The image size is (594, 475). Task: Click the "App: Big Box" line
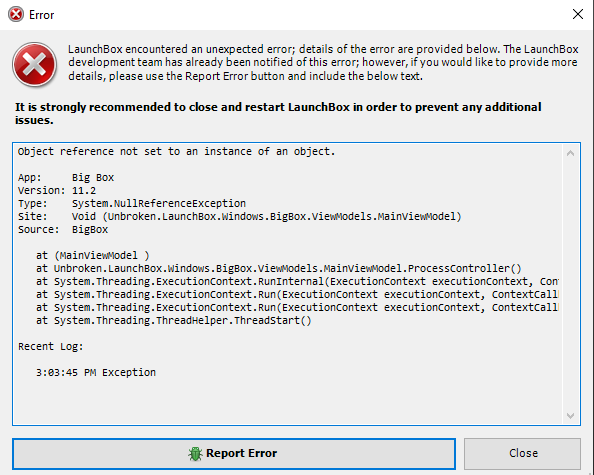click(x=66, y=178)
